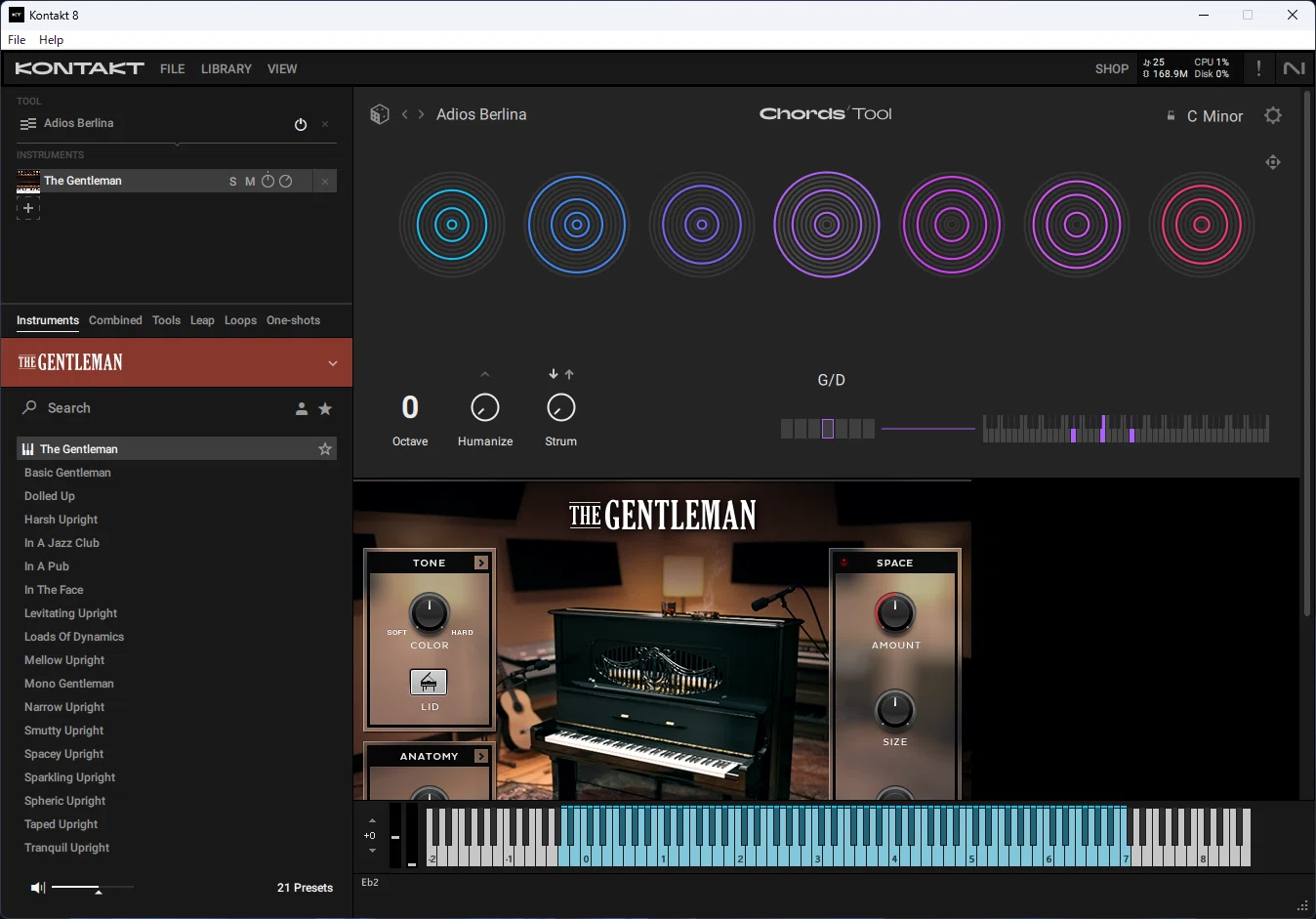Image resolution: width=1316 pixels, height=919 pixels.
Task: Remove The Gentleman instrument with its X
Action: point(325,181)
